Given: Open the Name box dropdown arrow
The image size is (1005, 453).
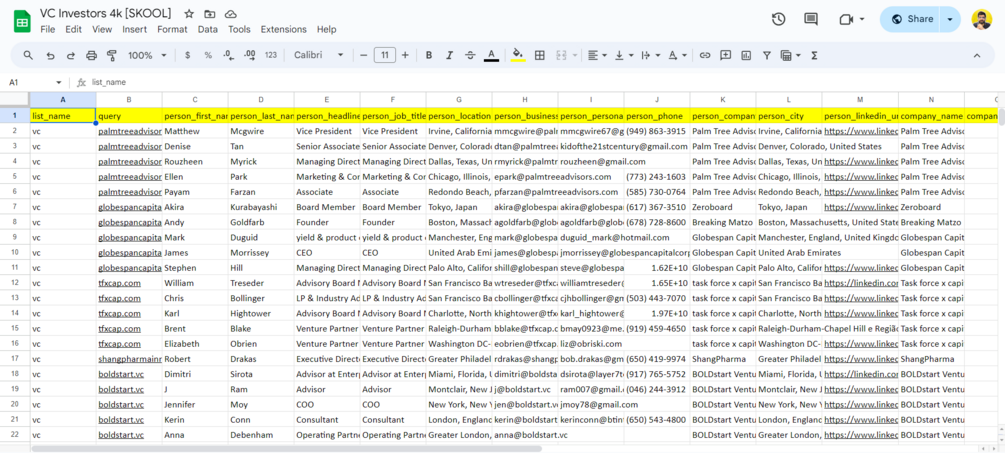Looking at the screenshot, I should (x=59, y=83).
